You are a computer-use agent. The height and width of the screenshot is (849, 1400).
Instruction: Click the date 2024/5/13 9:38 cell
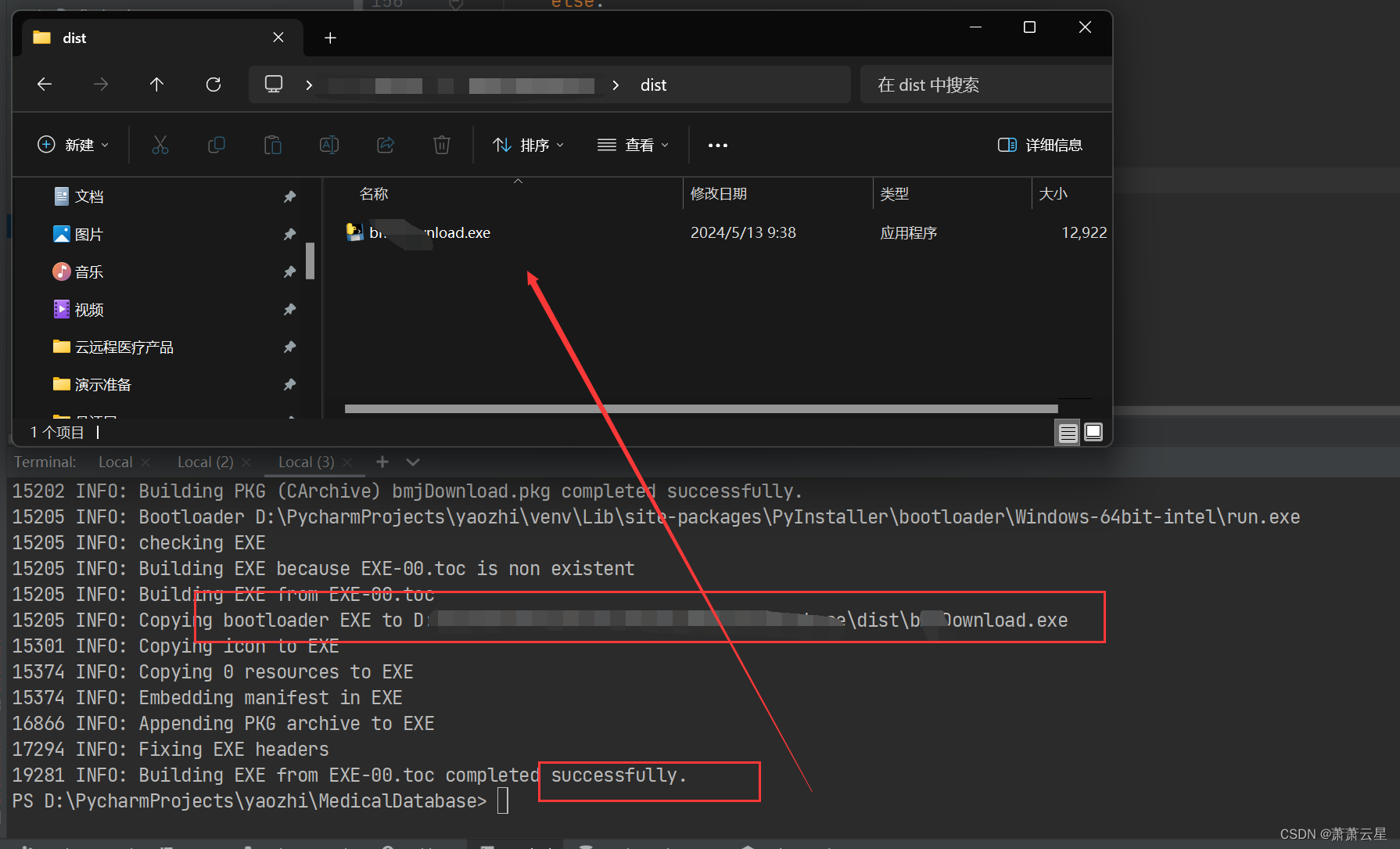[x=743, y=232]
